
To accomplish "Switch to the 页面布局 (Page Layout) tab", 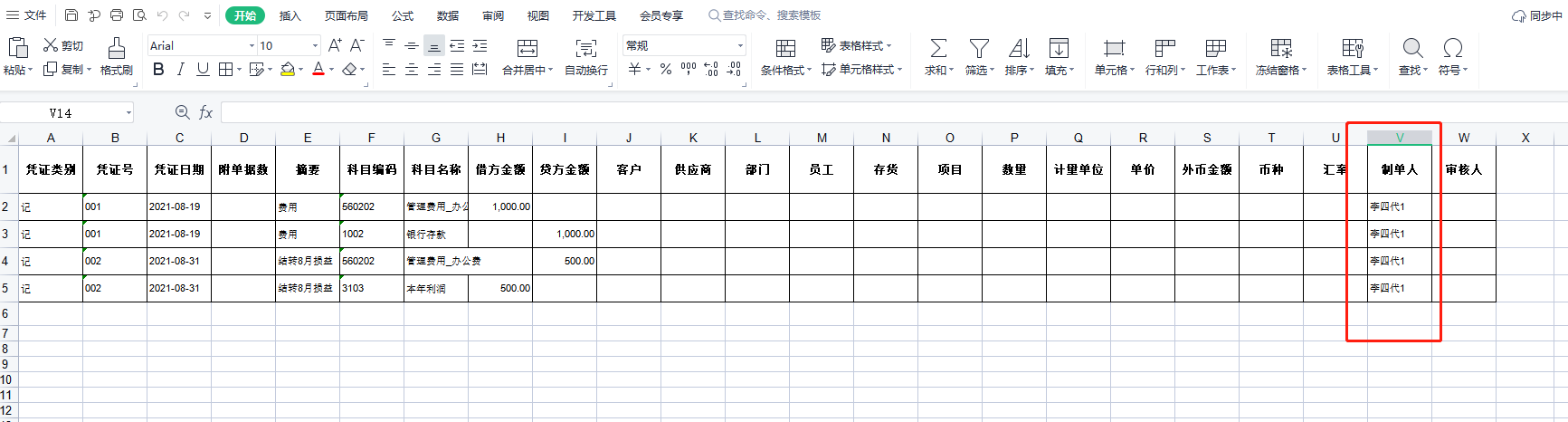I will tap(347, 15).
